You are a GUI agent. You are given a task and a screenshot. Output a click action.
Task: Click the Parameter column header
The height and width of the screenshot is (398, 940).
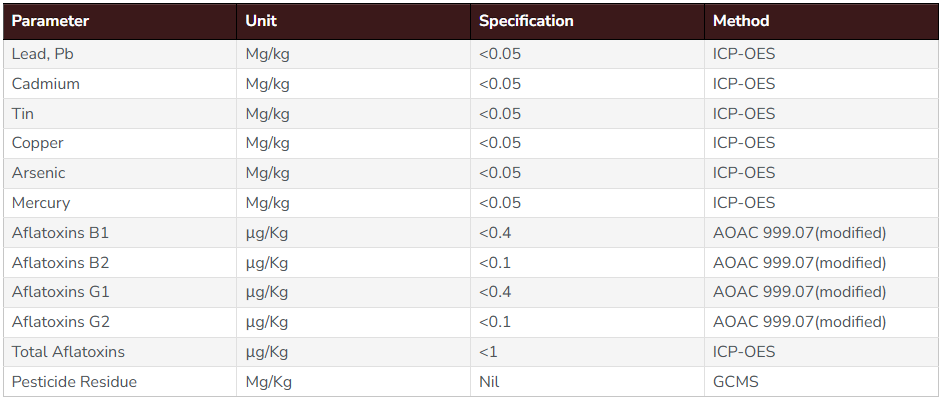point(120,21)
